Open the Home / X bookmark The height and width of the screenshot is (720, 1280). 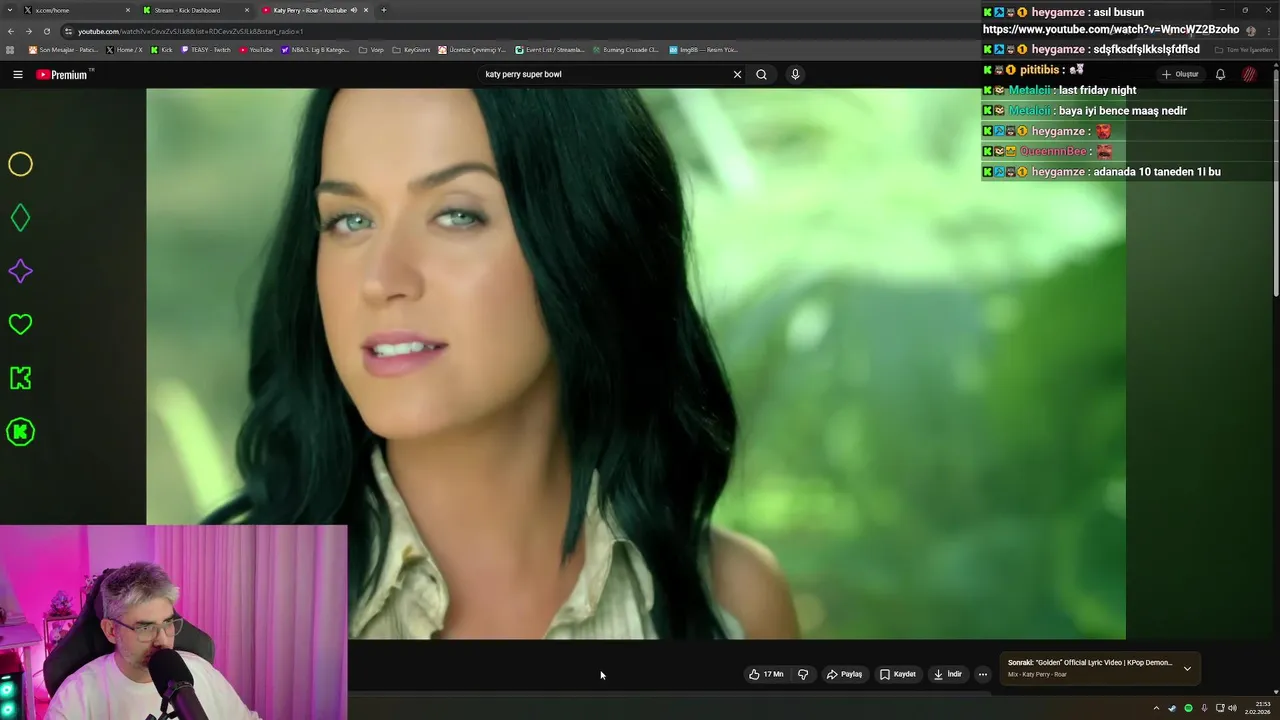coord(124,49)
